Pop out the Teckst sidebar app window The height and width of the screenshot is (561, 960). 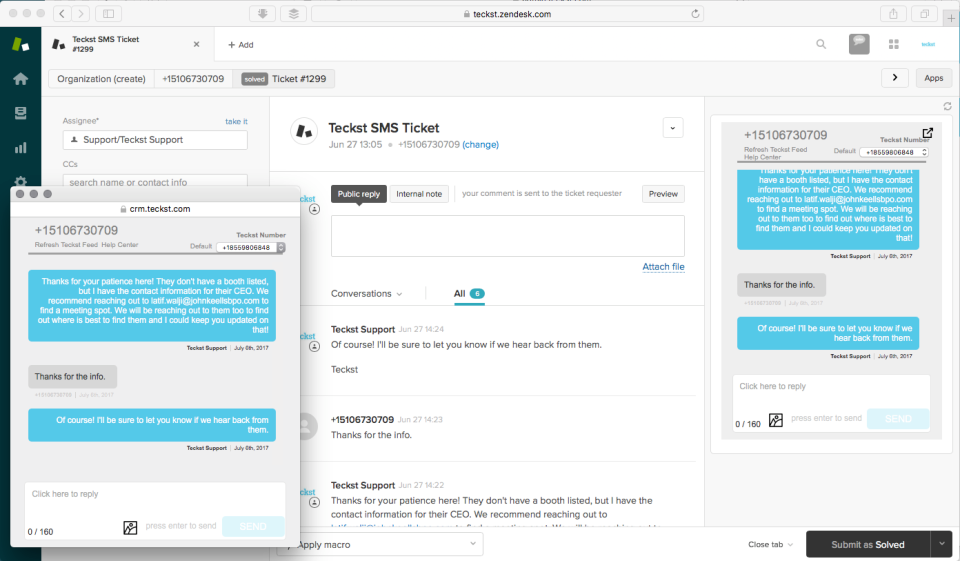click(928, 133)
